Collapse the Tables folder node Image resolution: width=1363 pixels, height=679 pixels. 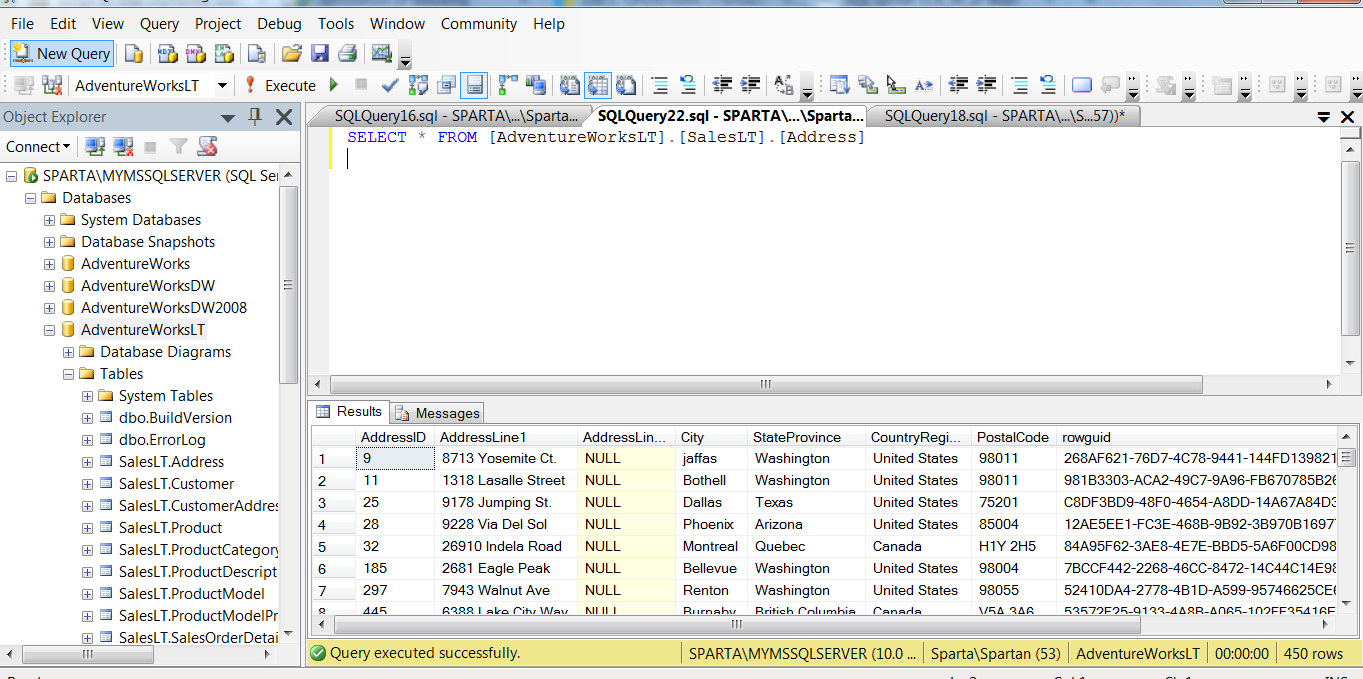(69, 374)
